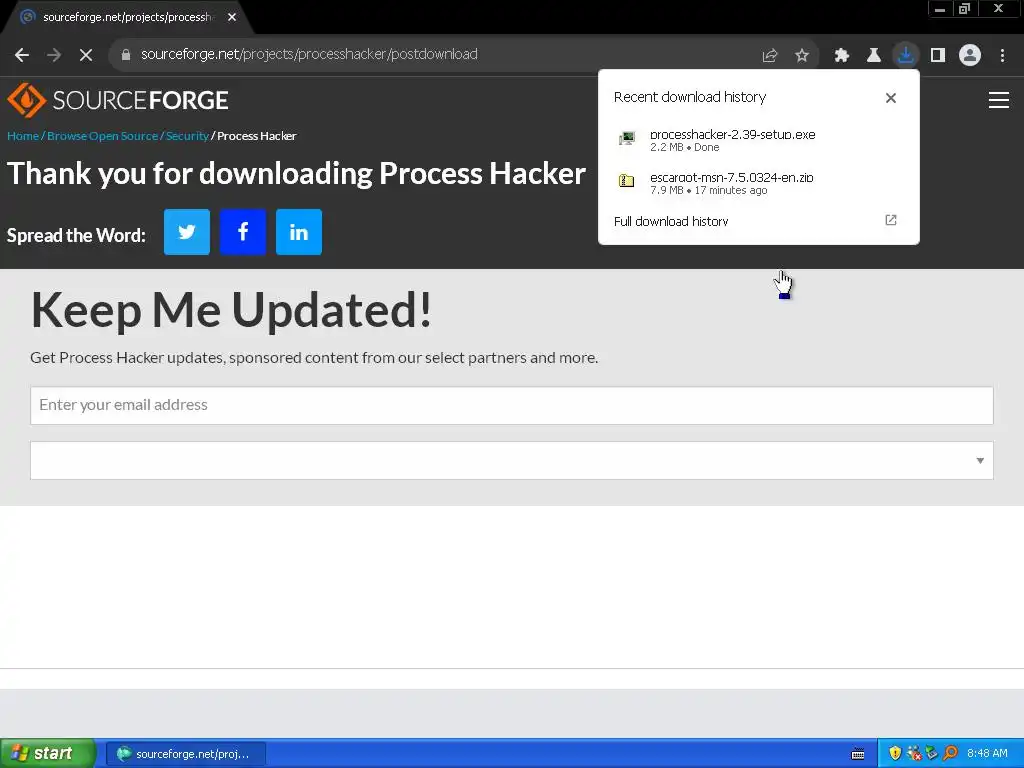Viewport: 1024px width, 768px height.
Task: Click the browser back arrow
Action: (22, 55)
